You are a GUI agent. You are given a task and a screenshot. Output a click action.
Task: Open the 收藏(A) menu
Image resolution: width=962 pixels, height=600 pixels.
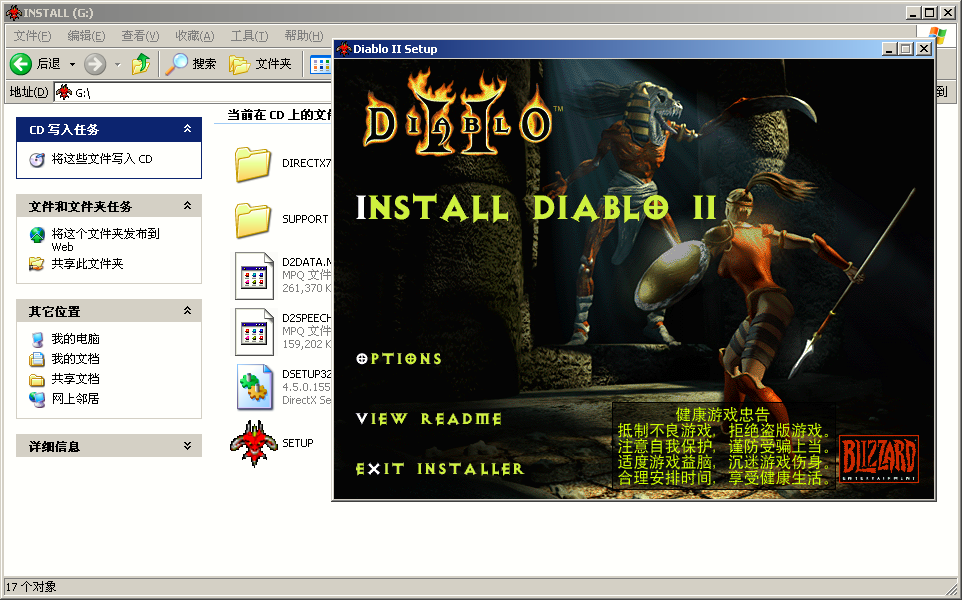[195, 36]
